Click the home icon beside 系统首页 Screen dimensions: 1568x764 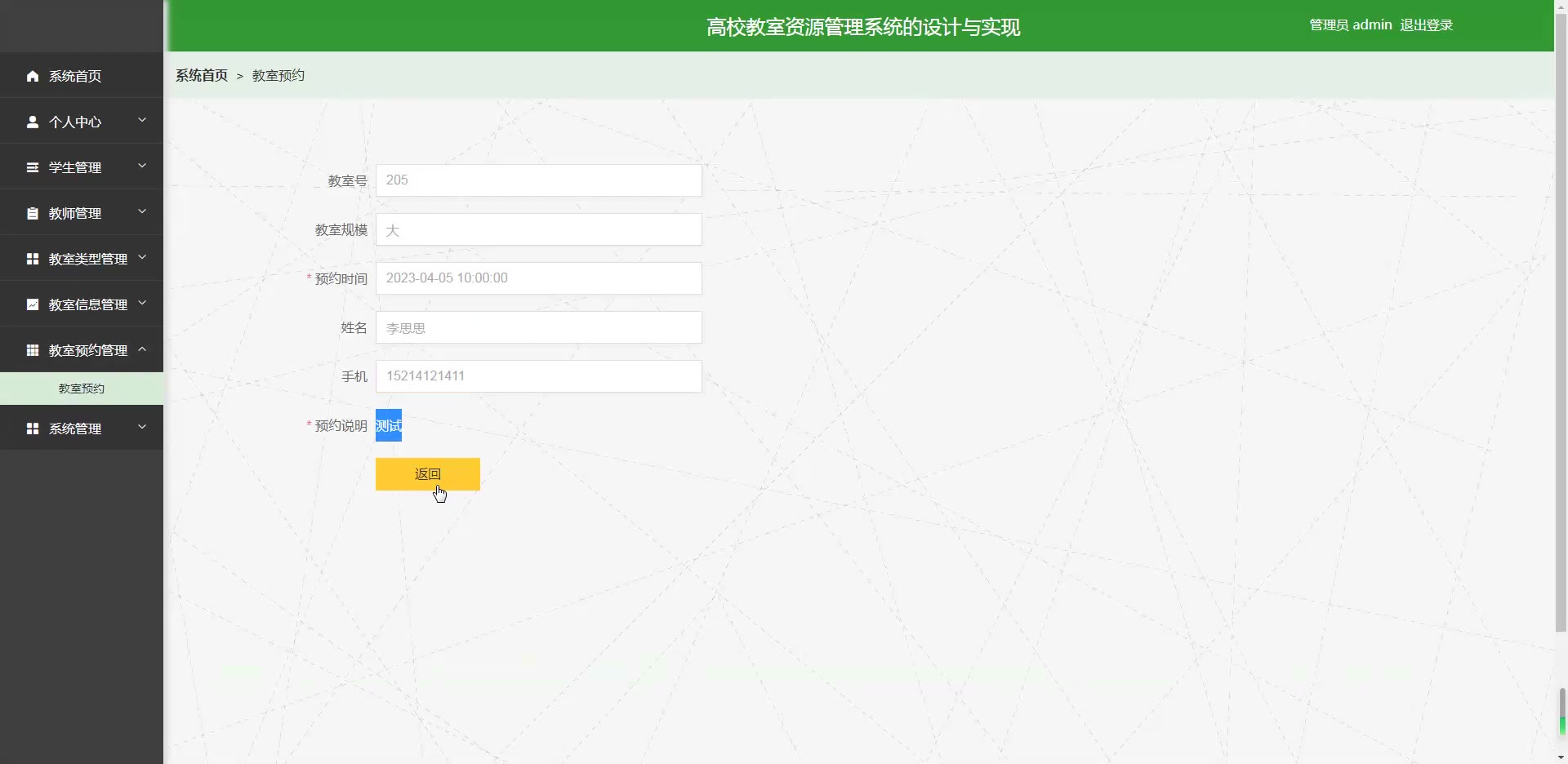pyautogui.click(x=33, y=76)
